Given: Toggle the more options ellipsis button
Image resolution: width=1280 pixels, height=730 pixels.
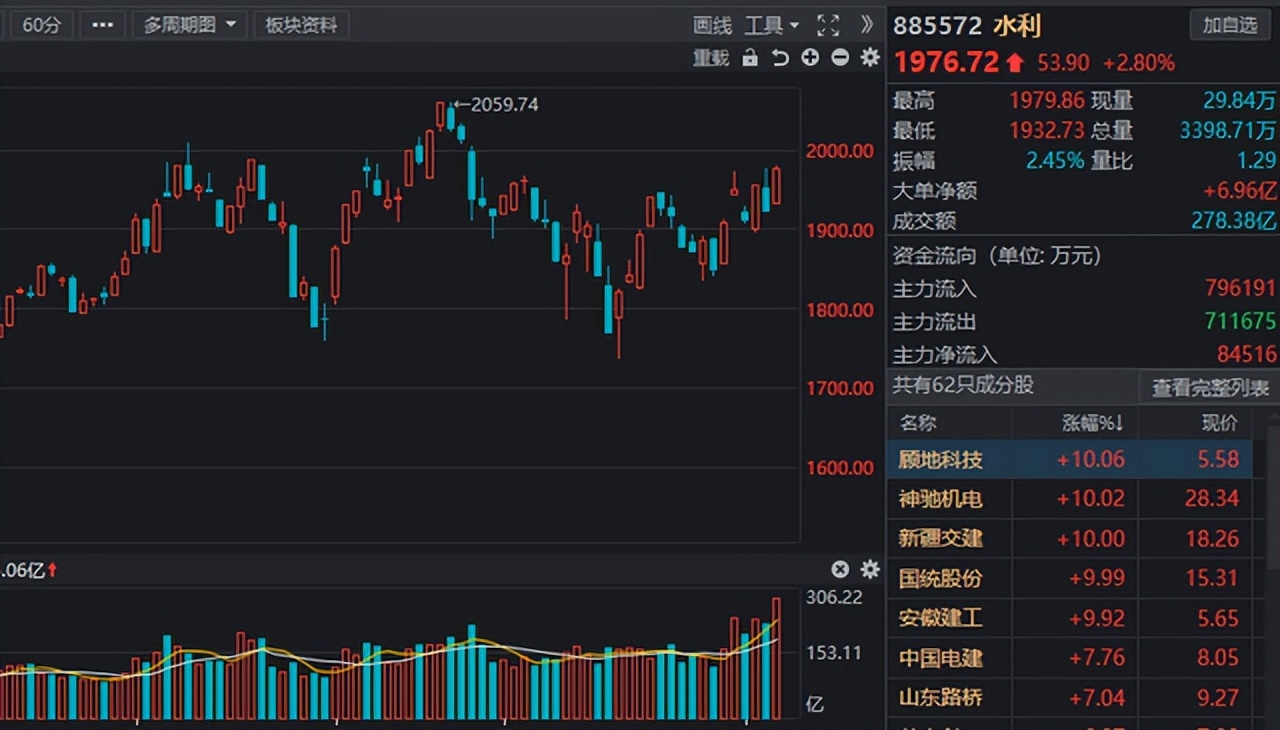Looking at the screenshot, I should [101, 25].
